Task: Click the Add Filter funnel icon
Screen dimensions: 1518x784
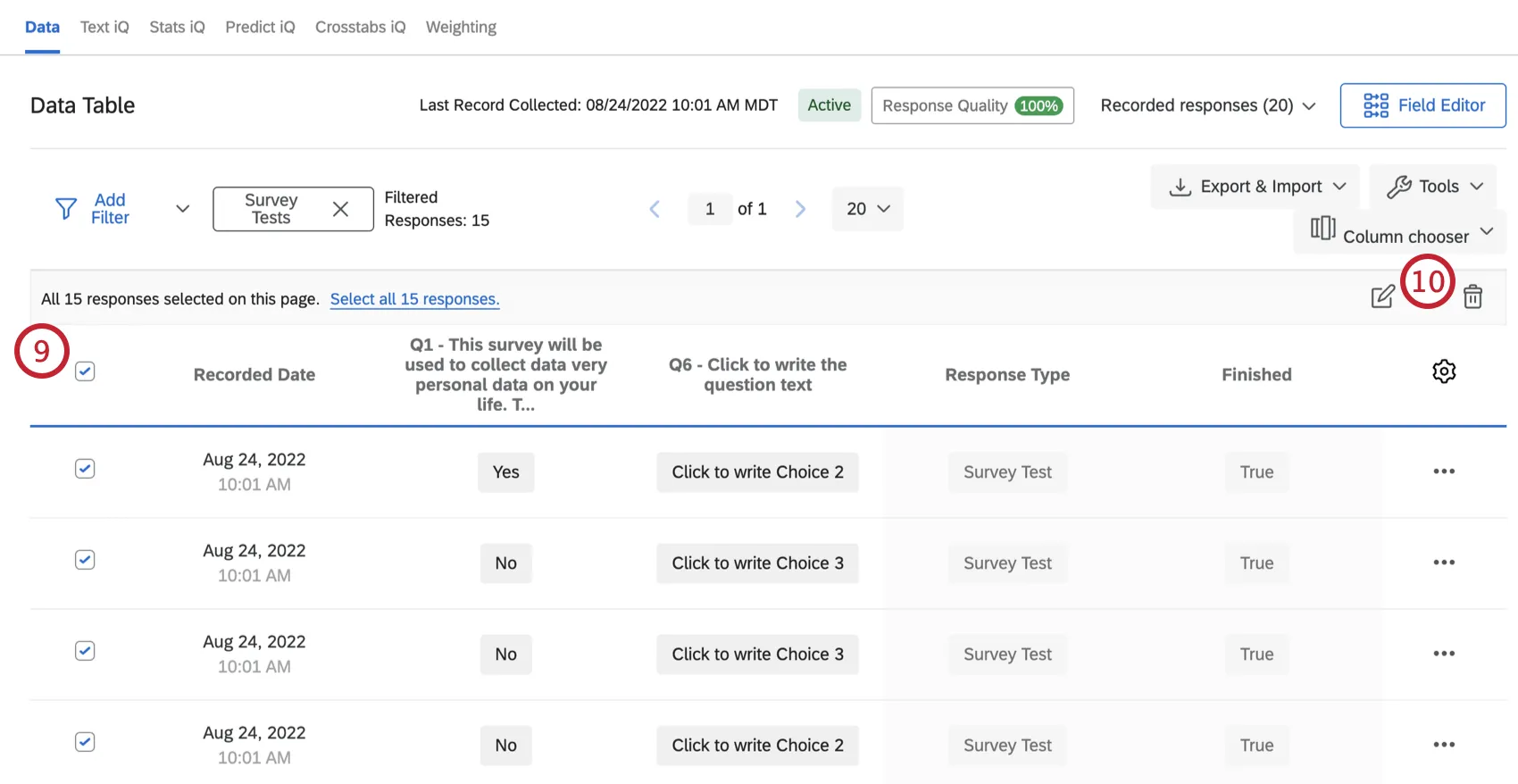Action: pyautogui.click(x=66, y=209)
